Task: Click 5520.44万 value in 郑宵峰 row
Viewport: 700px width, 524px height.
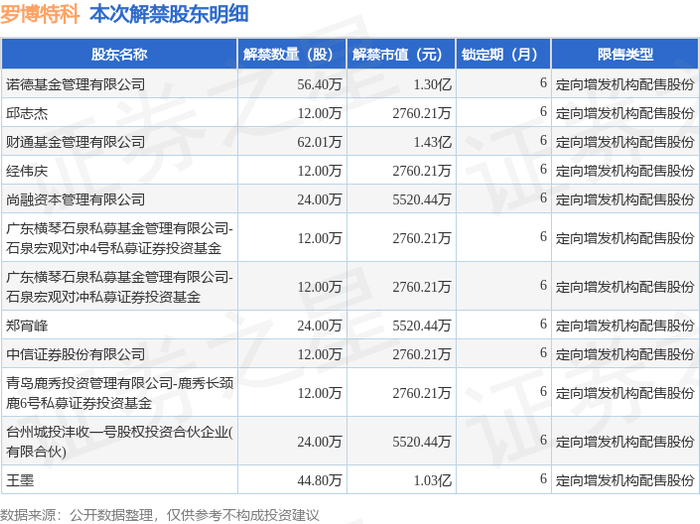Action: point(422,325)
